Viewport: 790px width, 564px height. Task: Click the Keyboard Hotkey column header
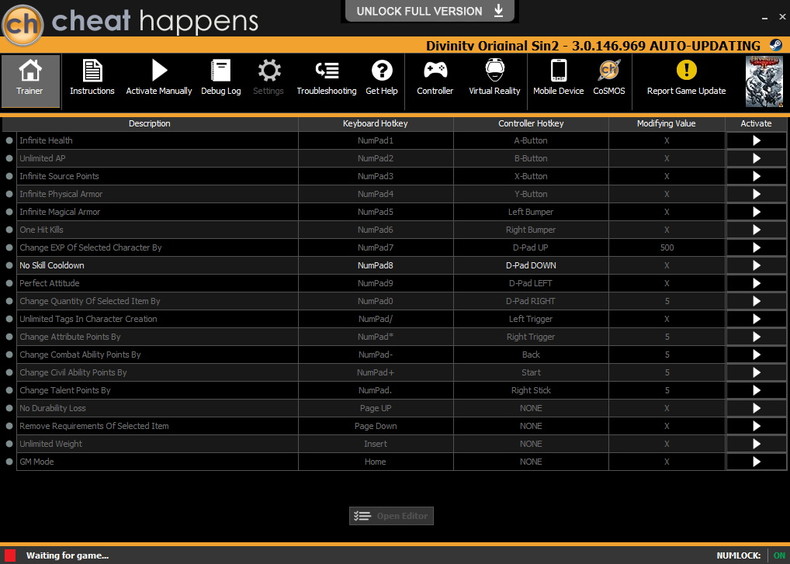375,123
